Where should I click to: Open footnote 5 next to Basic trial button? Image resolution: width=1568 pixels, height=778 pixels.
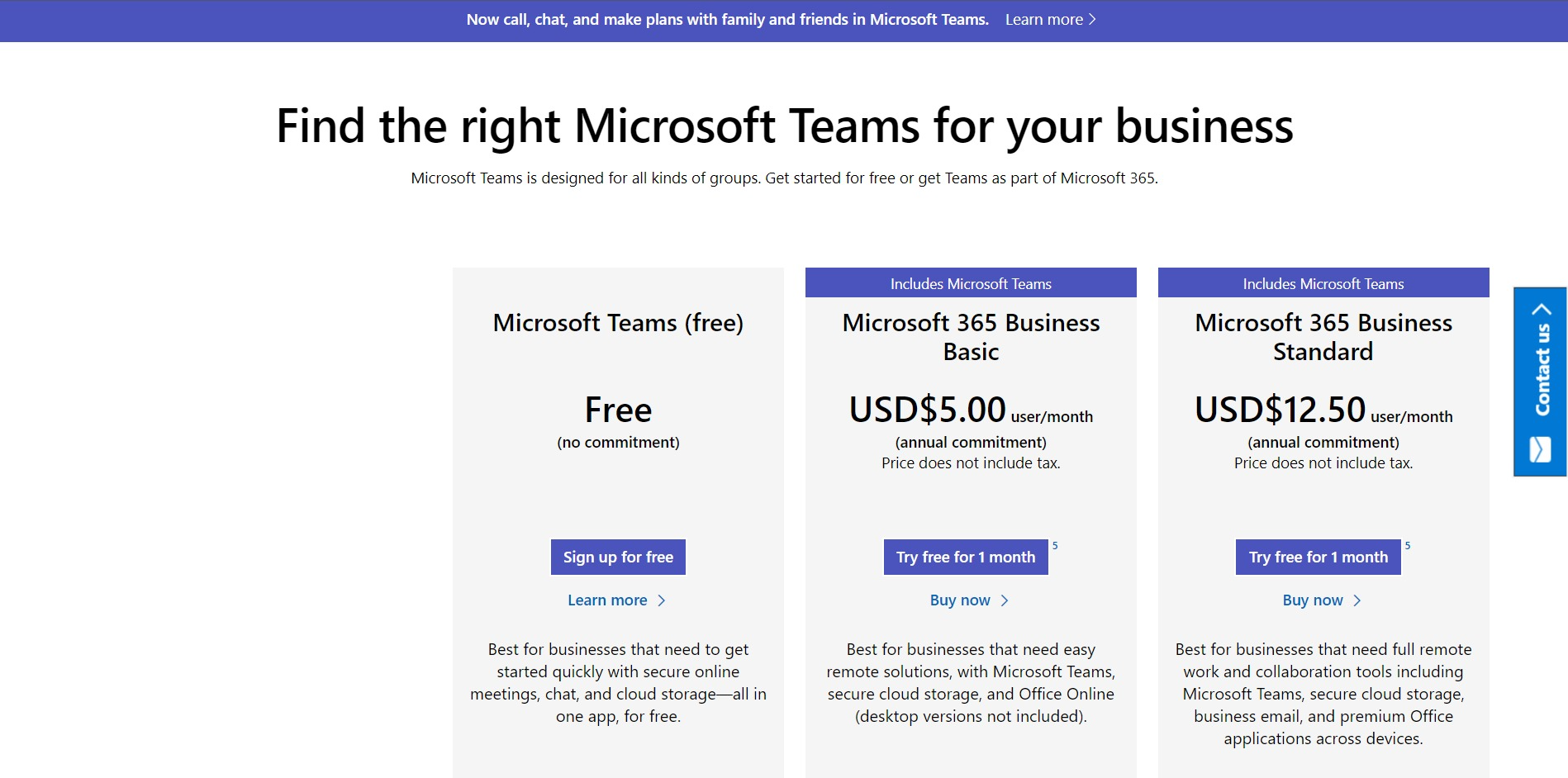click(1055, 545)
